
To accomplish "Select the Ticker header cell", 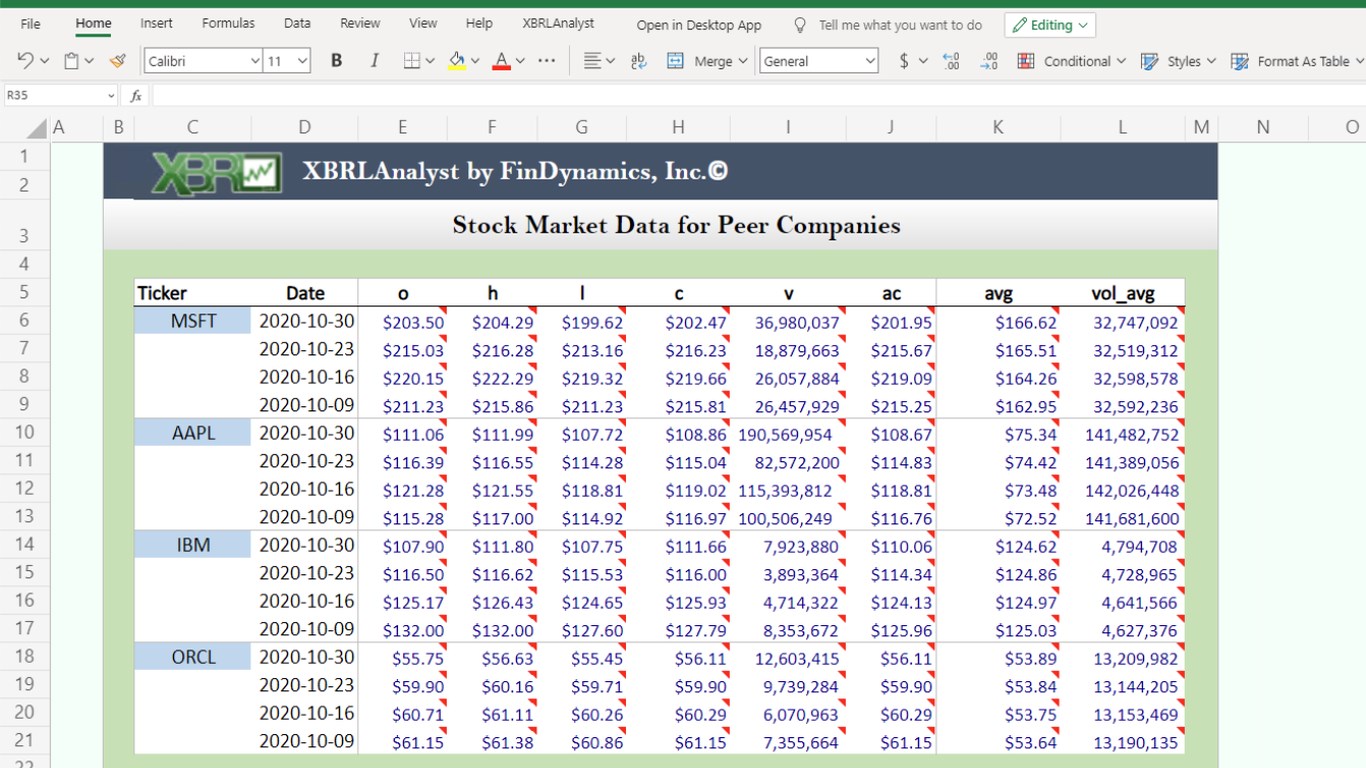I will 192,293.
